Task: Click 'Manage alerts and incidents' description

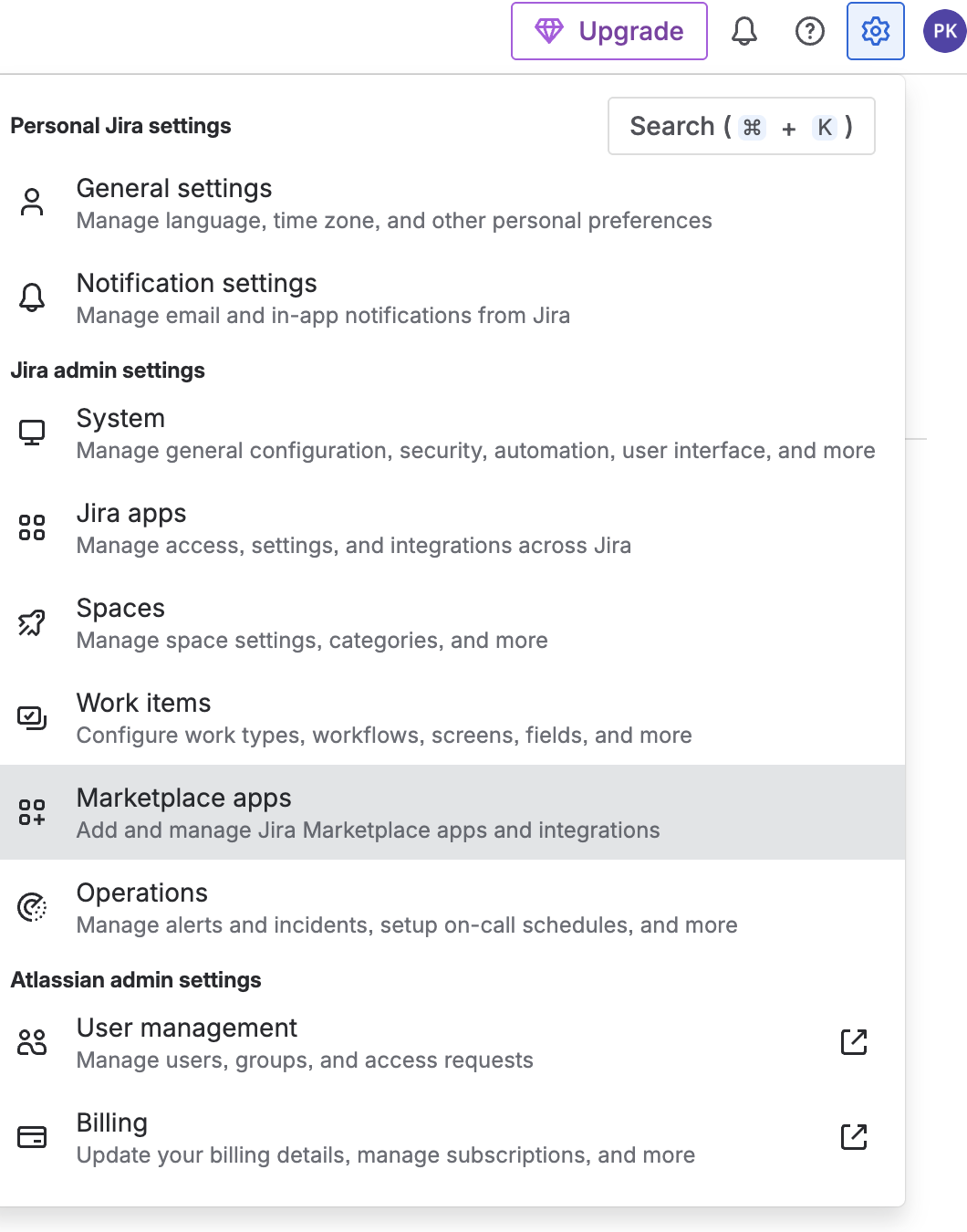Action: [407, 925]
